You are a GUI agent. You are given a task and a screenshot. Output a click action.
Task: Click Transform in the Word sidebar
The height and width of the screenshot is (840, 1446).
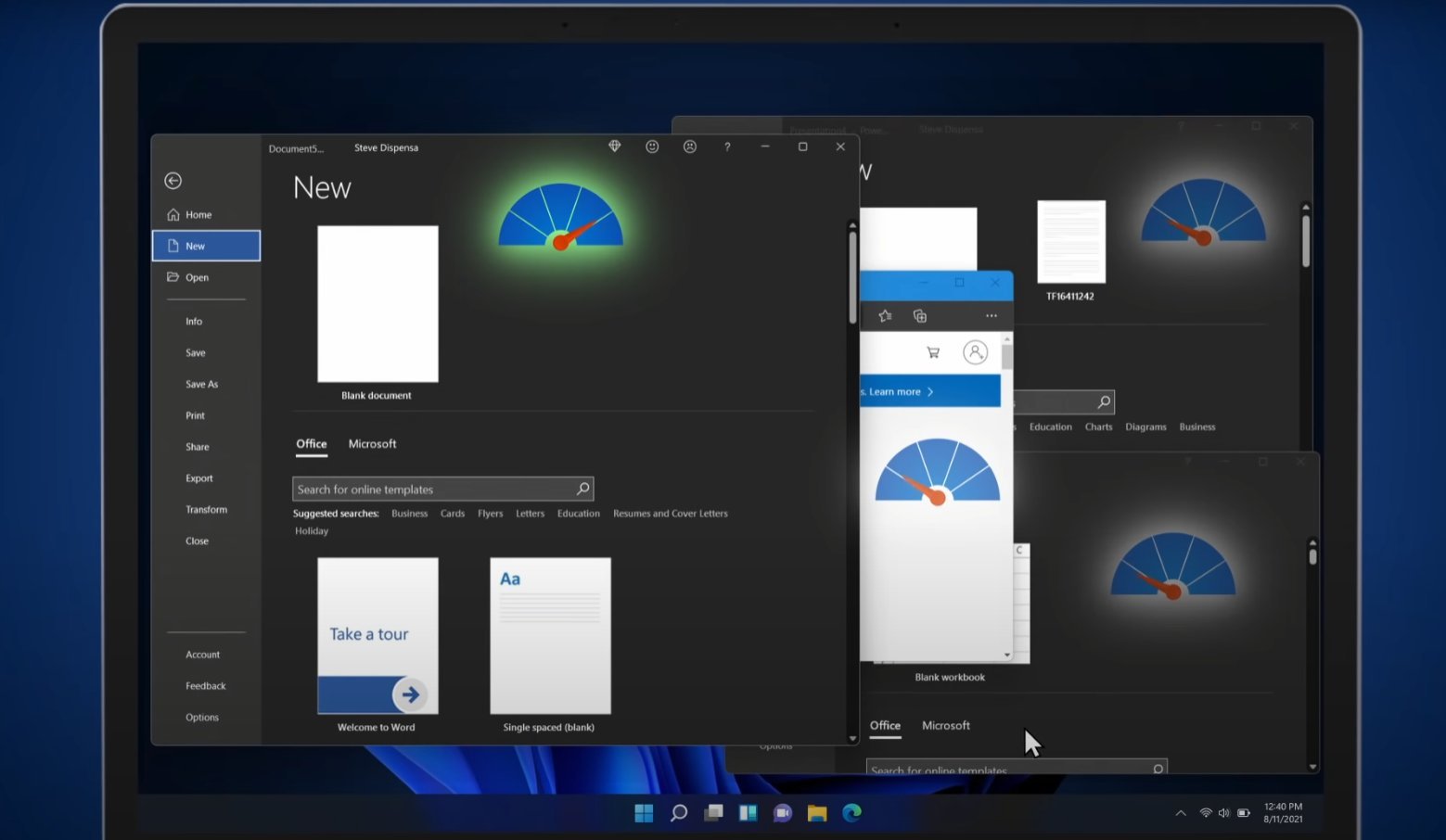tap(206, 510)
